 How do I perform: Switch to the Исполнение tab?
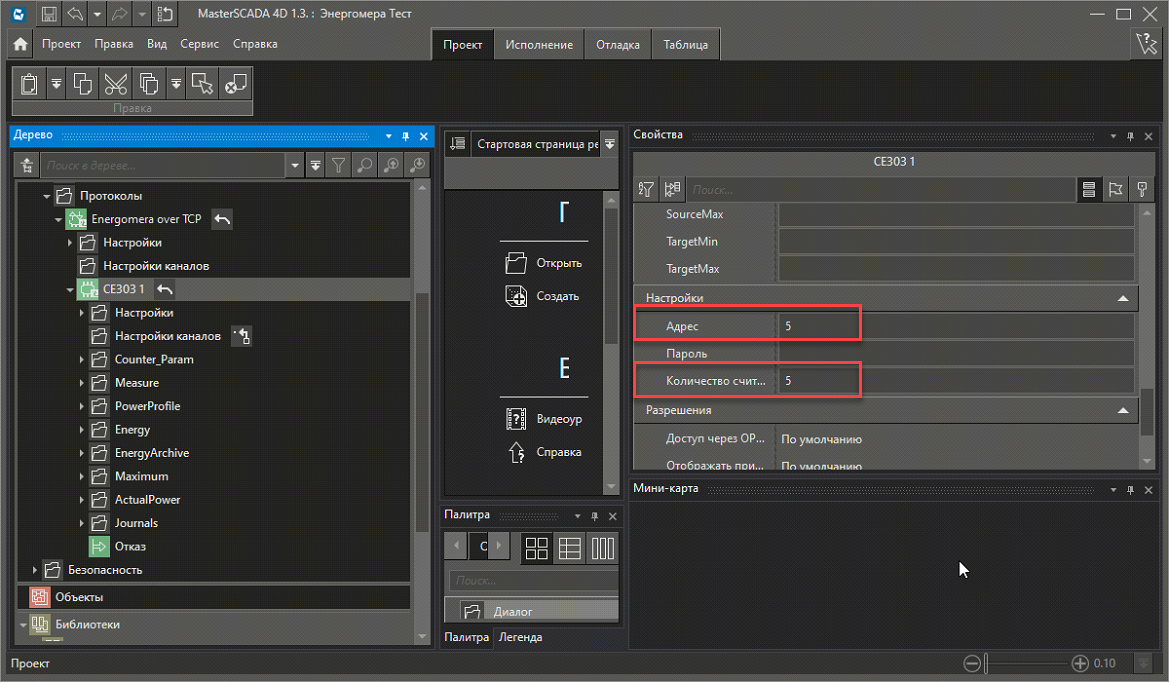[539, 45]
